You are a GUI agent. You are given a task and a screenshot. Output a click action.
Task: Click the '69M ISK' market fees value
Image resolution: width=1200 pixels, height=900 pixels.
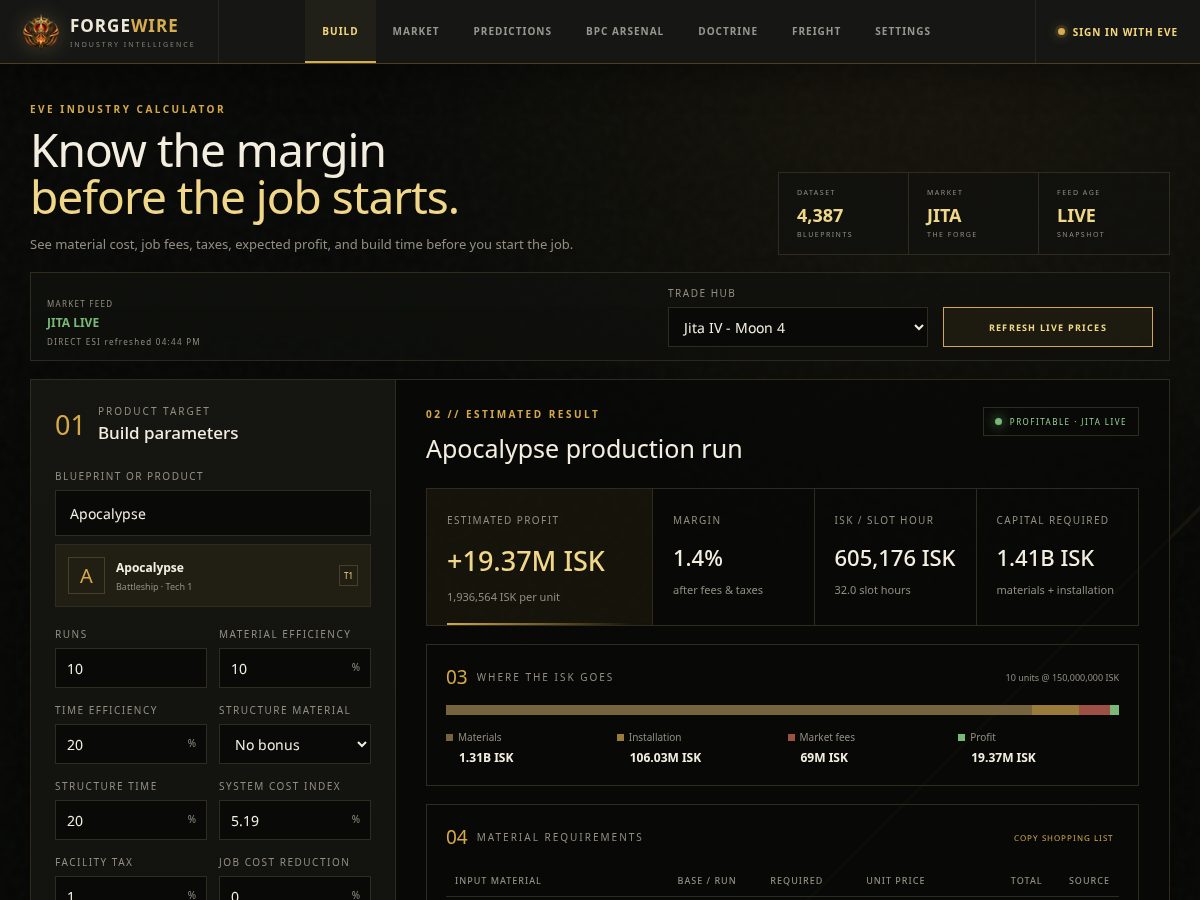tap(824, 757)
